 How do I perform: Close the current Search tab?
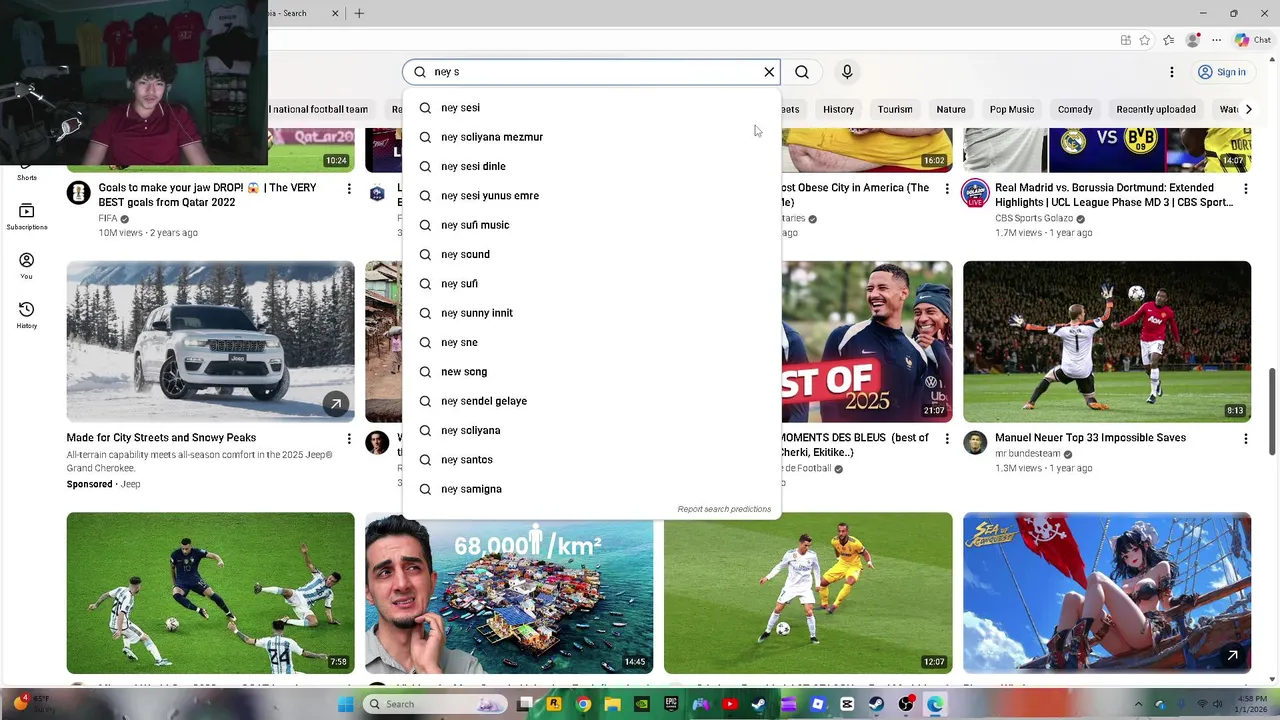[335, 13]
